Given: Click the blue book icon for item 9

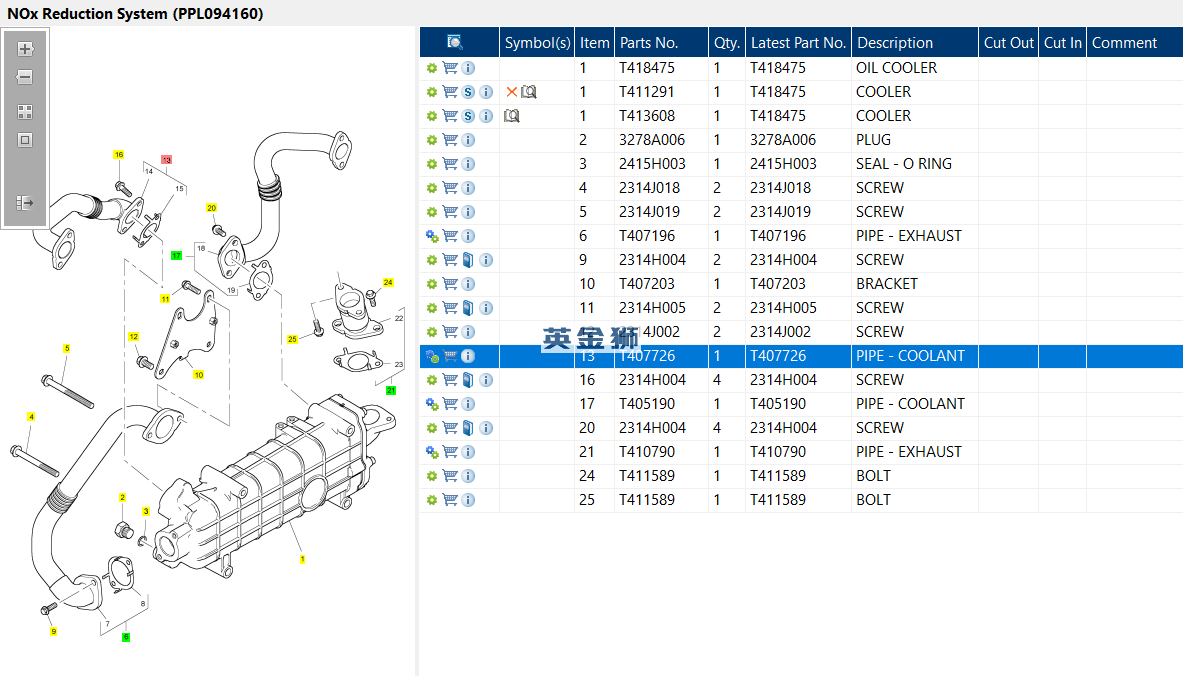Looking at the screenshot, I should pos(469,260).
